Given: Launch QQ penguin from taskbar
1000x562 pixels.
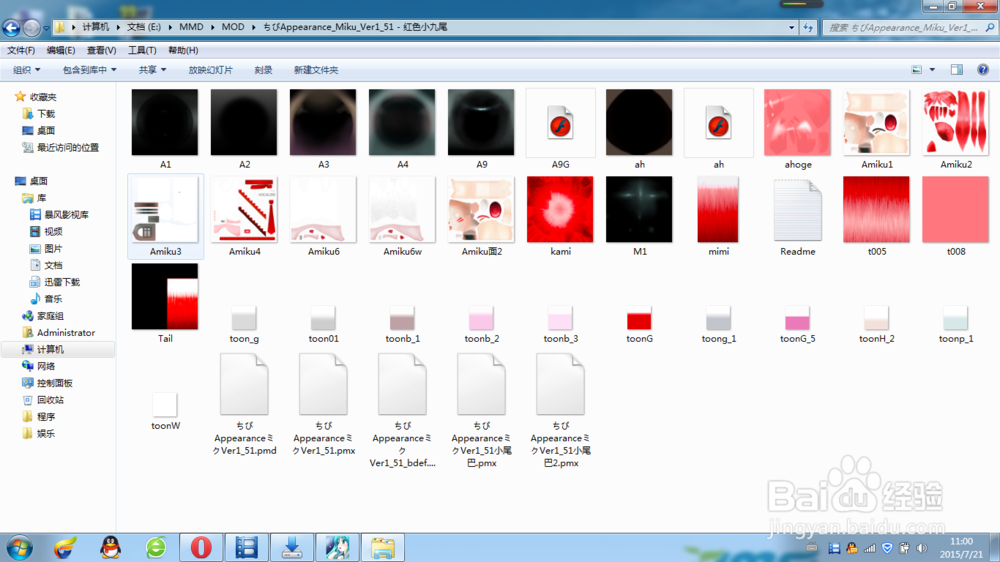Looking at the screenshot, I should [110, 547].
